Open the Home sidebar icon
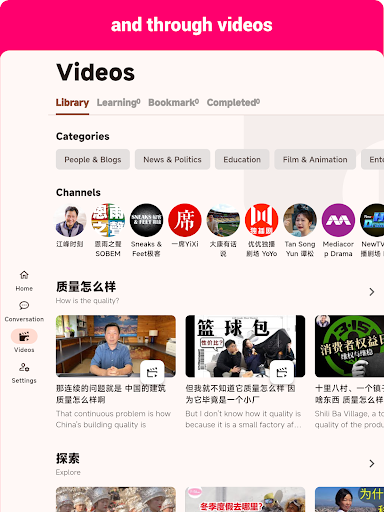The height and width of the screenshot is (512, 384). 24,275
